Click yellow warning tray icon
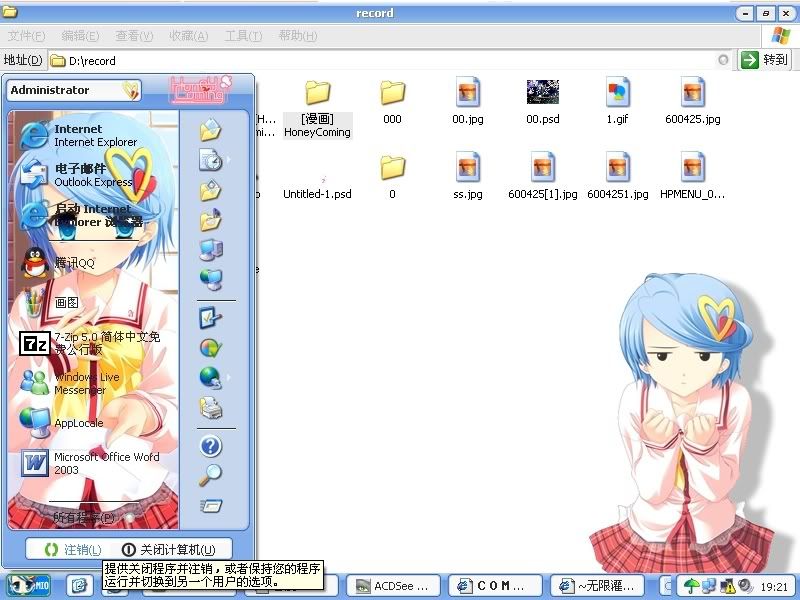This screenshot has height=600, width=800. tap(728, 586)
